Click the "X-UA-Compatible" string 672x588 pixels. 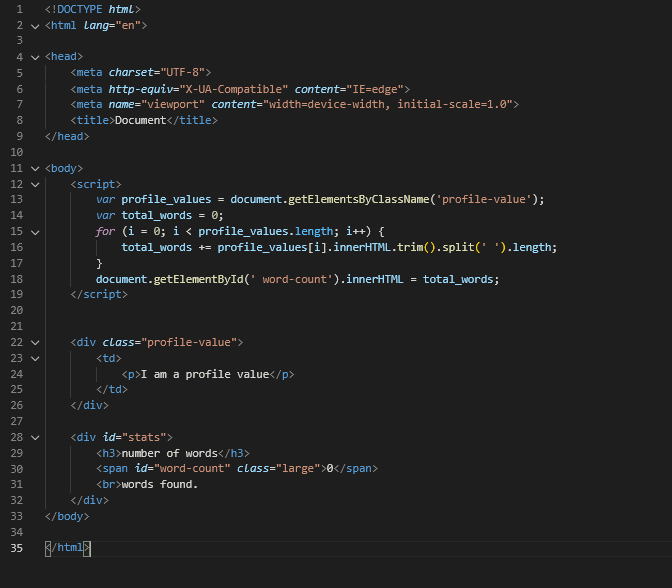(x=234, y=89)
